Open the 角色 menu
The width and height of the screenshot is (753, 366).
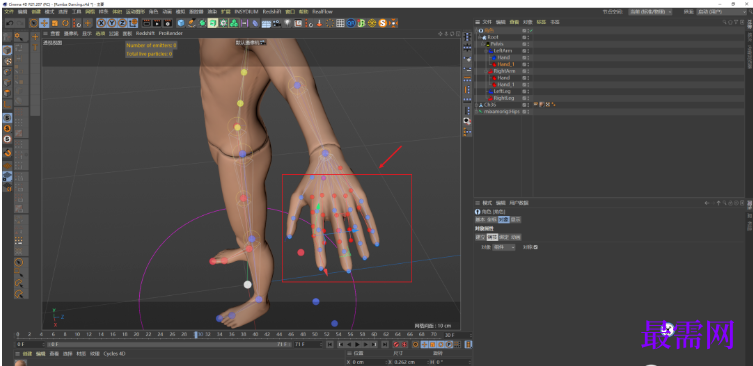pos(154,12)
